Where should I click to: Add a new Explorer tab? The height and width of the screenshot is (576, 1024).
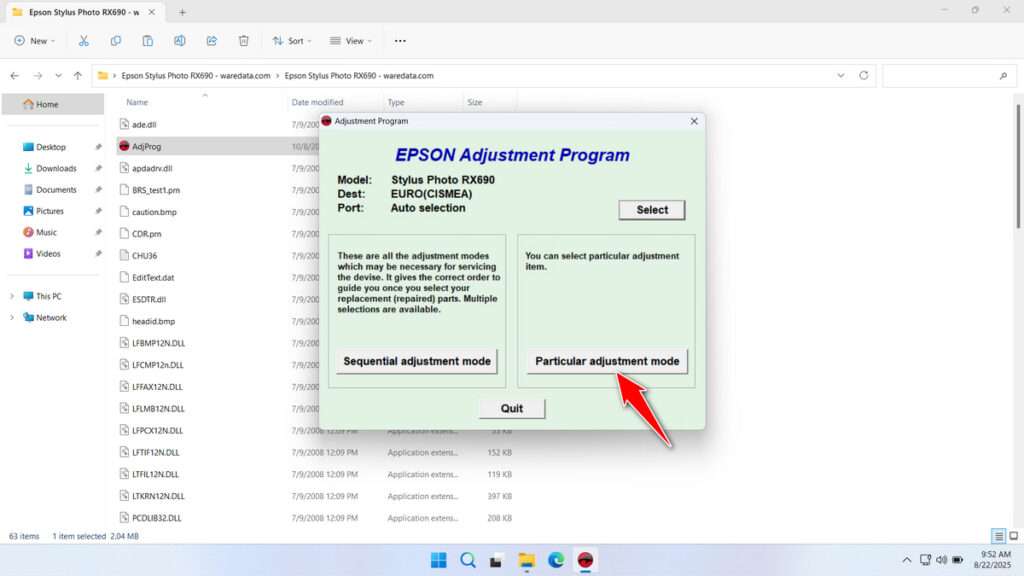click(182, 12)
